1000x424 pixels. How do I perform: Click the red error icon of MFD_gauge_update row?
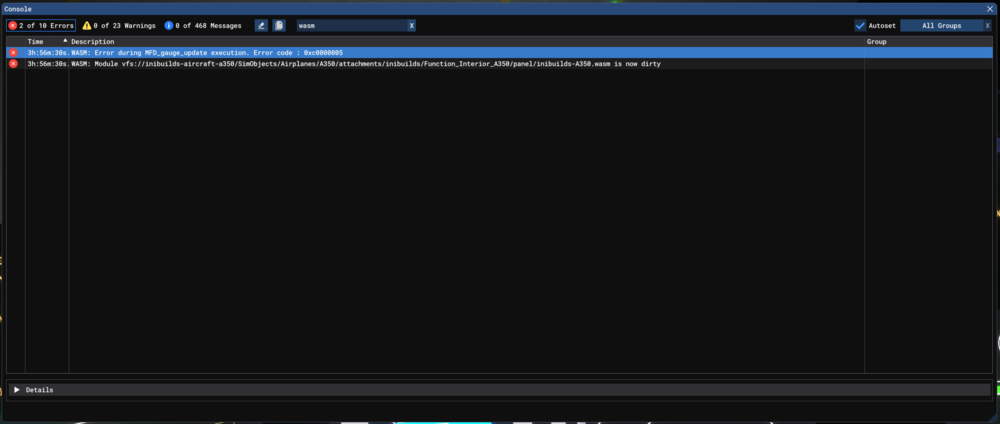coord(13,52)
